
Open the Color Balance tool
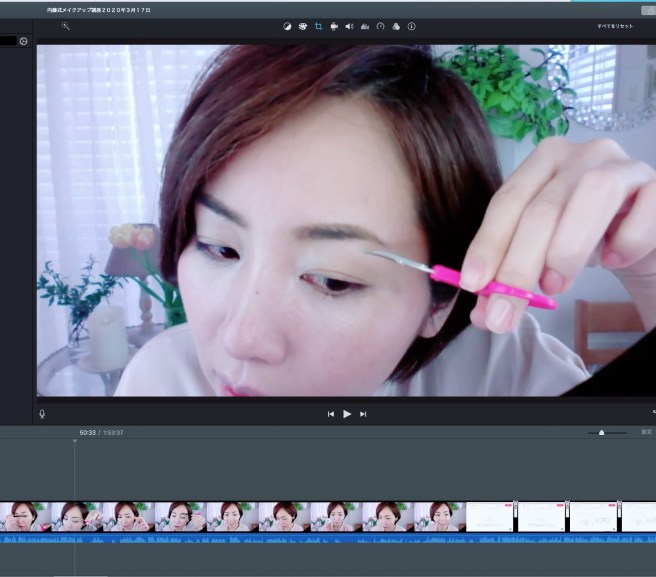(287, 26)
